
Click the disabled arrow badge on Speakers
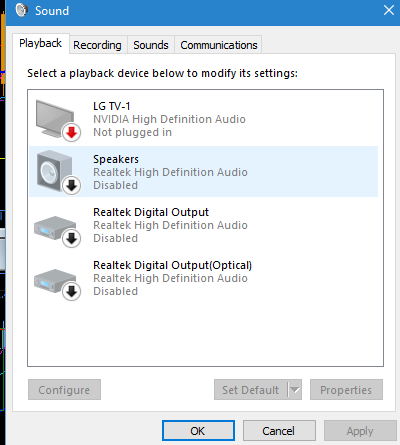click(x=71, y=185)
